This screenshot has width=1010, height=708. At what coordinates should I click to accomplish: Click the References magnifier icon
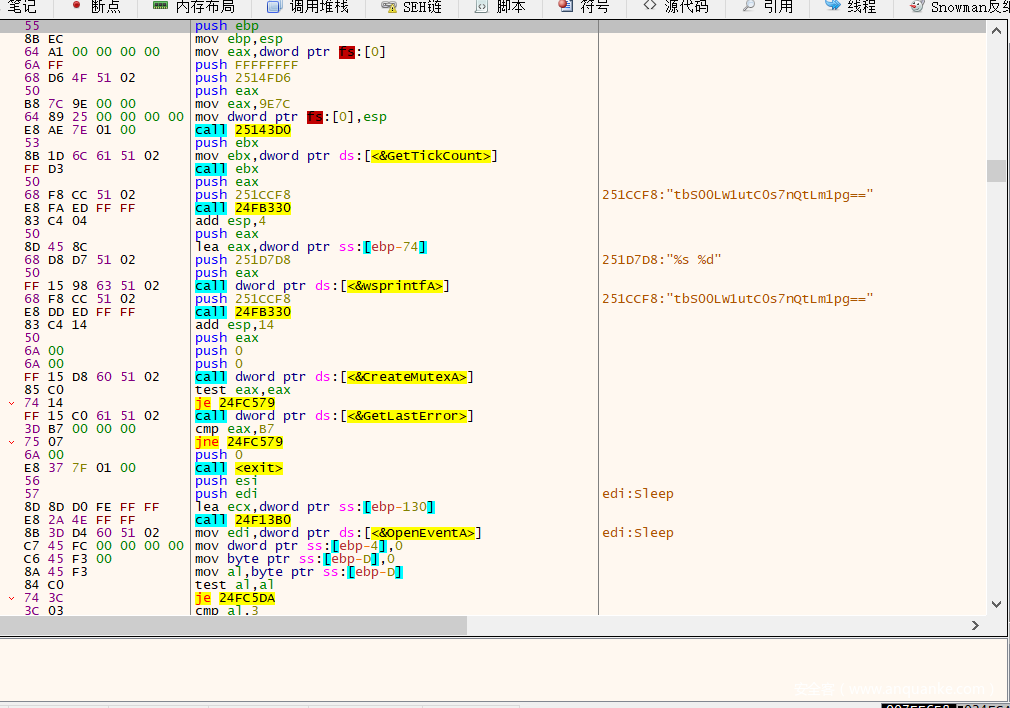coord(749,6)
